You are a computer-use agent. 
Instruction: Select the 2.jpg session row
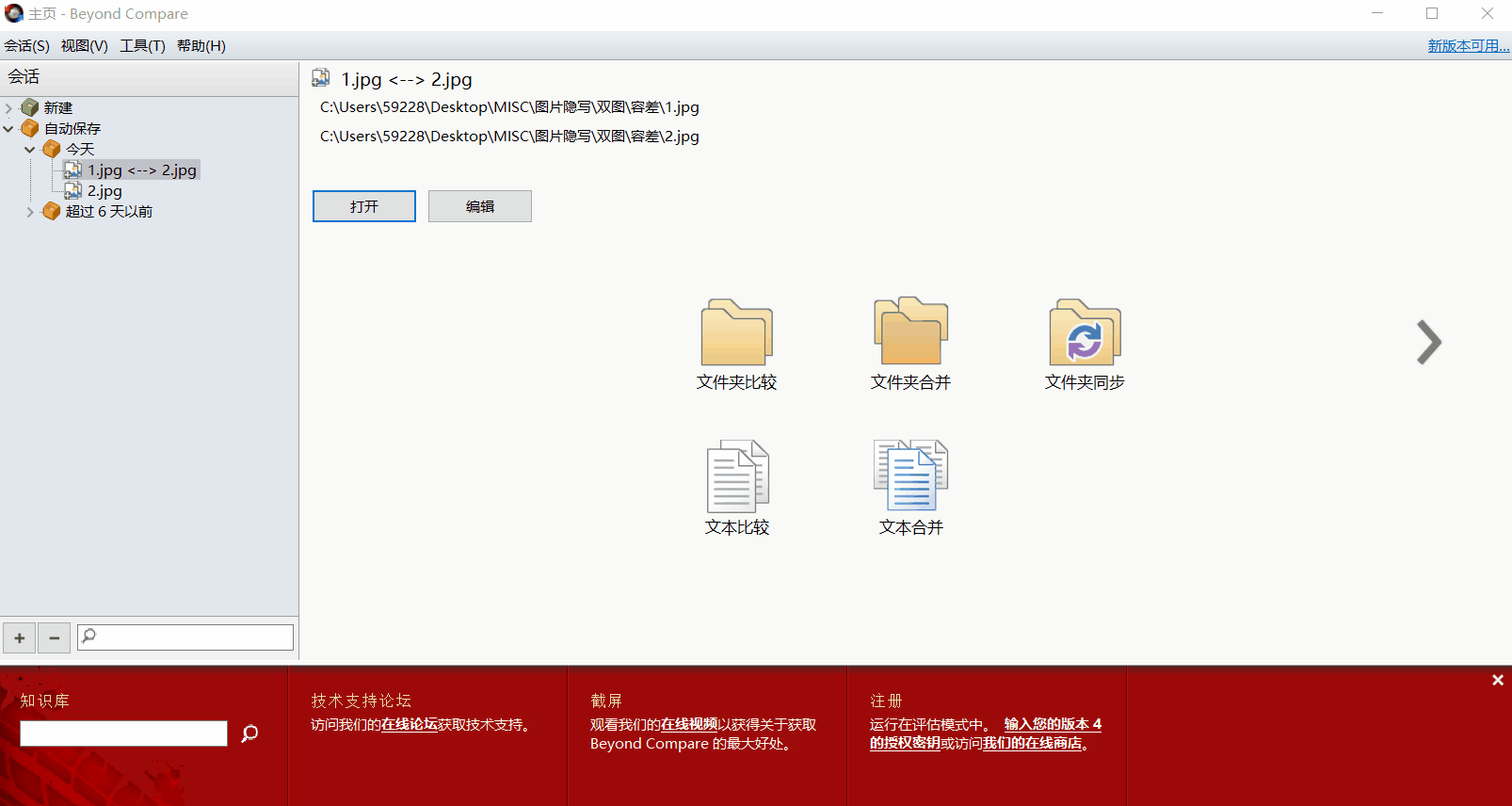pos(105,191)
